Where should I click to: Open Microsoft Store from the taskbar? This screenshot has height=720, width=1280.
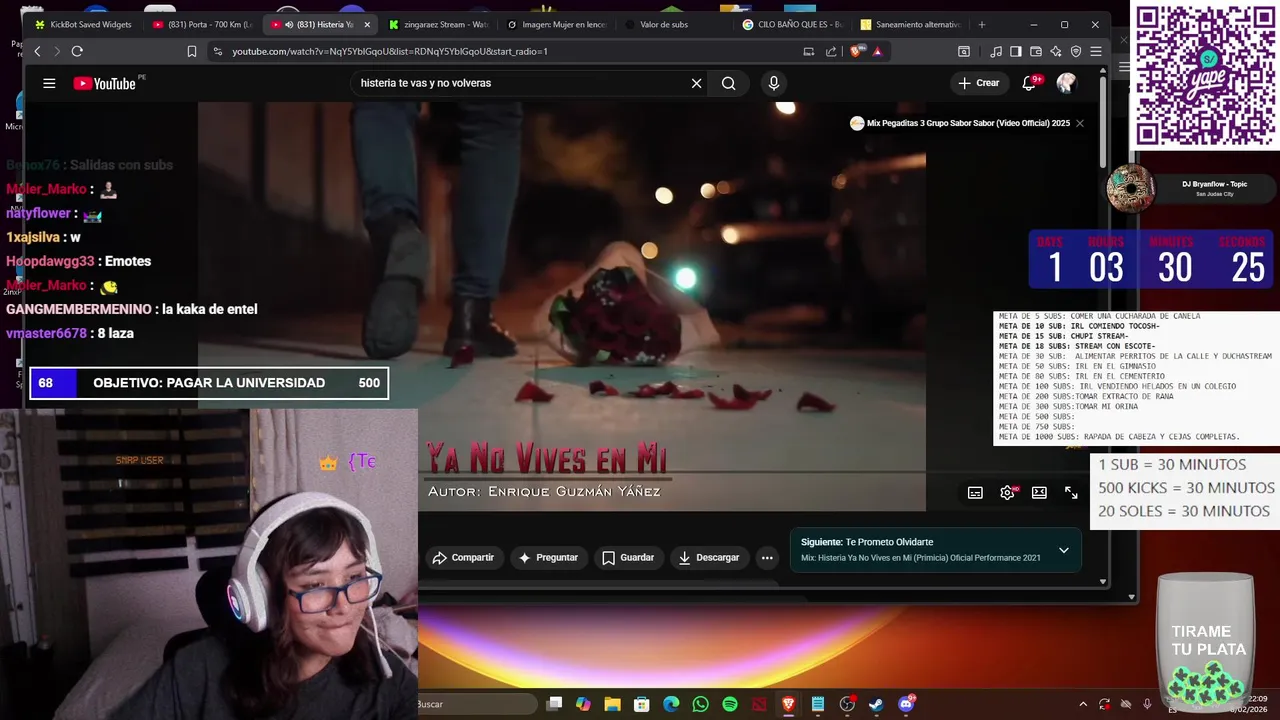click(642, 704)
